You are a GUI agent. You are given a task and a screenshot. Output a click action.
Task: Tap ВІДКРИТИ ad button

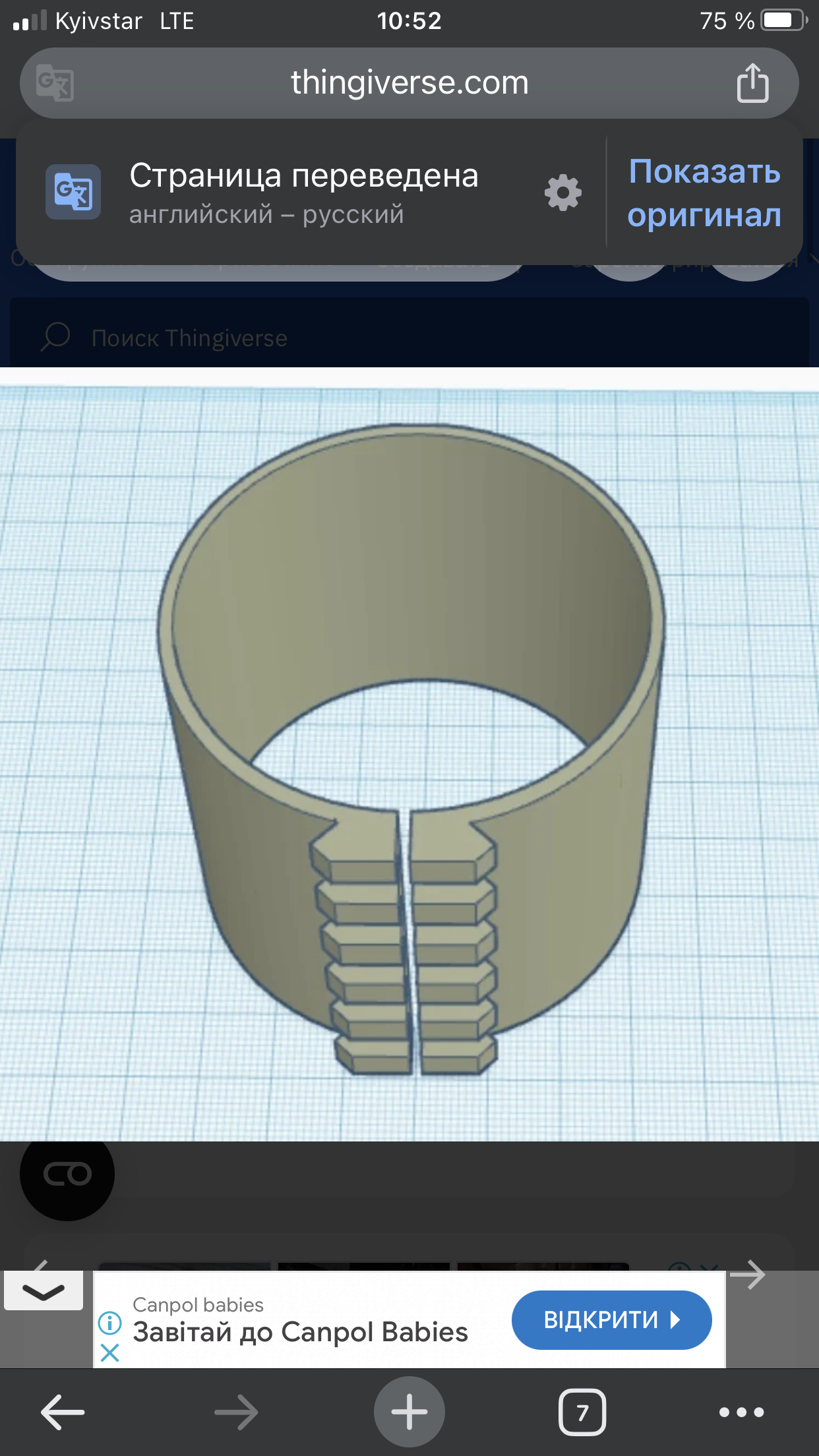612,1320
